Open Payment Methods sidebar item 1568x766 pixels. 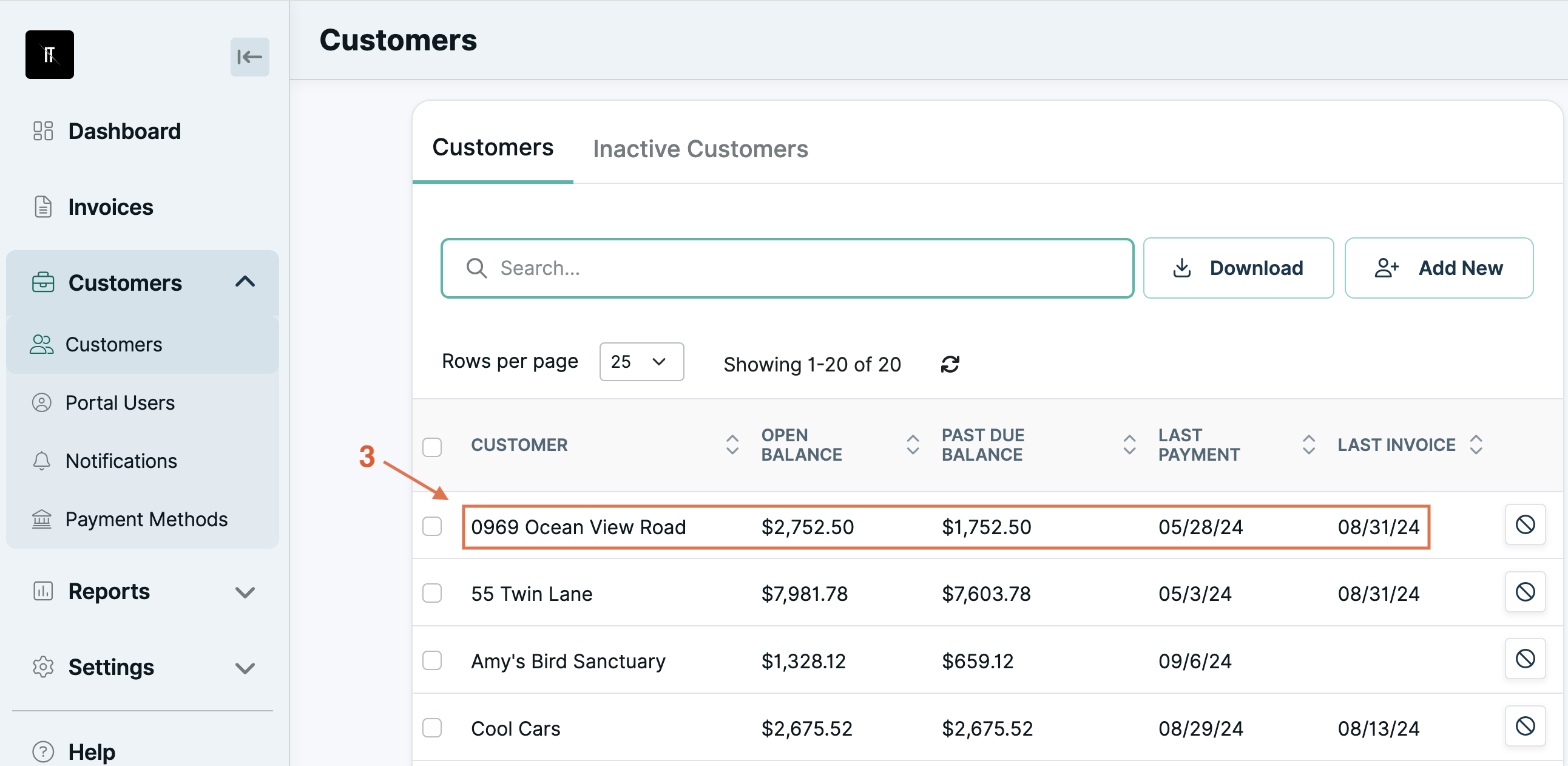[146, 520]
